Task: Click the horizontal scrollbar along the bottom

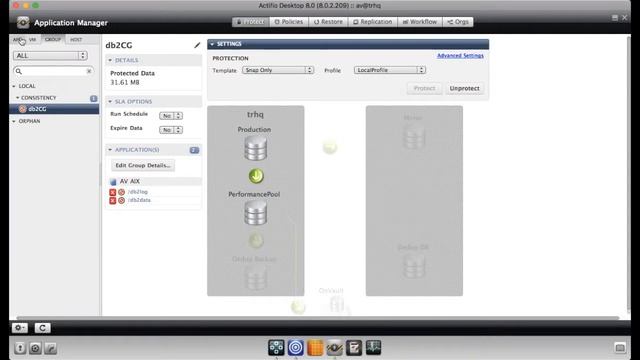Action: [x=318, y=318]
